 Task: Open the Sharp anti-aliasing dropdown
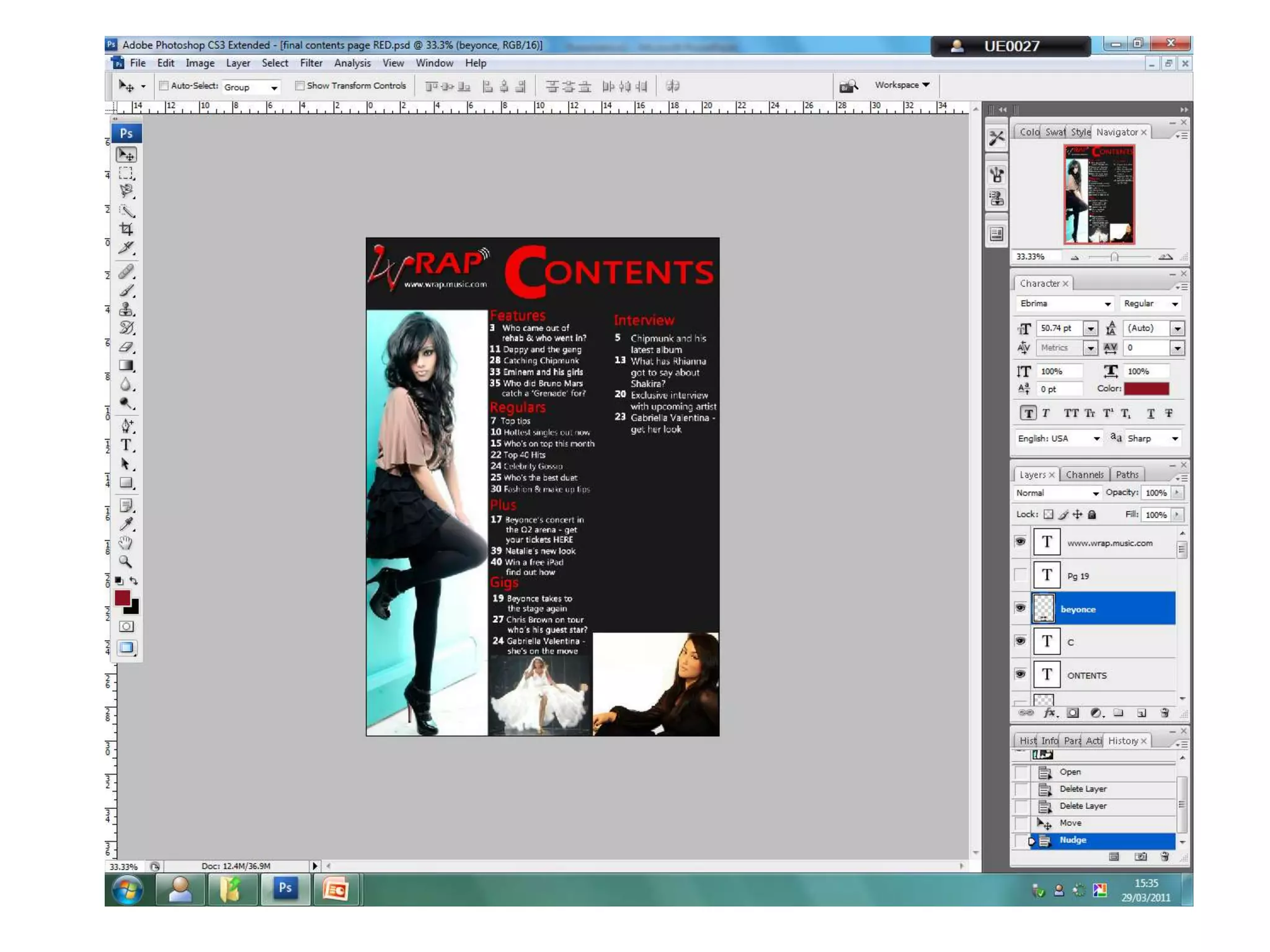click(x=1153, y=438)
